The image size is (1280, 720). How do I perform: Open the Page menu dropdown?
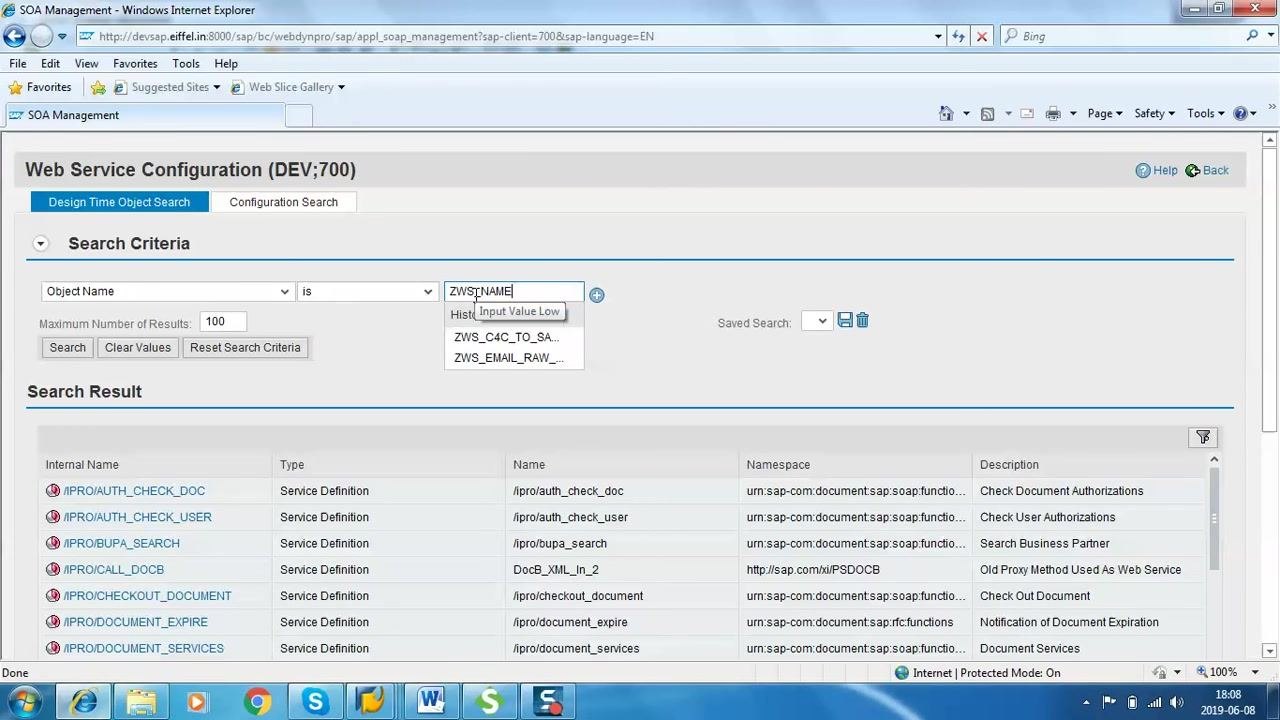pyautogui.click(x=1105, y=113)
